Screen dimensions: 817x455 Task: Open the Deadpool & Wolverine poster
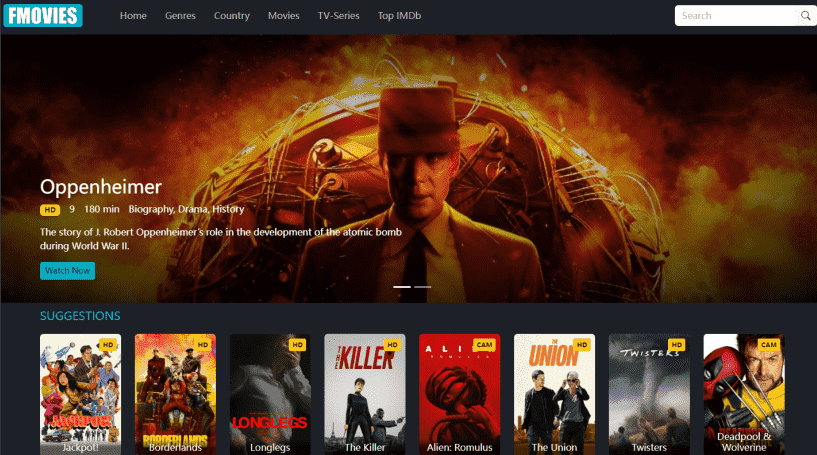point(743,394)
